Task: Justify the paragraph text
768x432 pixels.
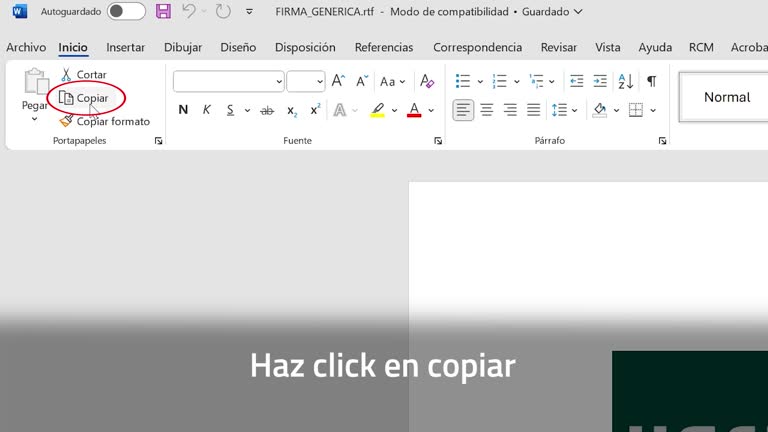Action: pos(533,110)
